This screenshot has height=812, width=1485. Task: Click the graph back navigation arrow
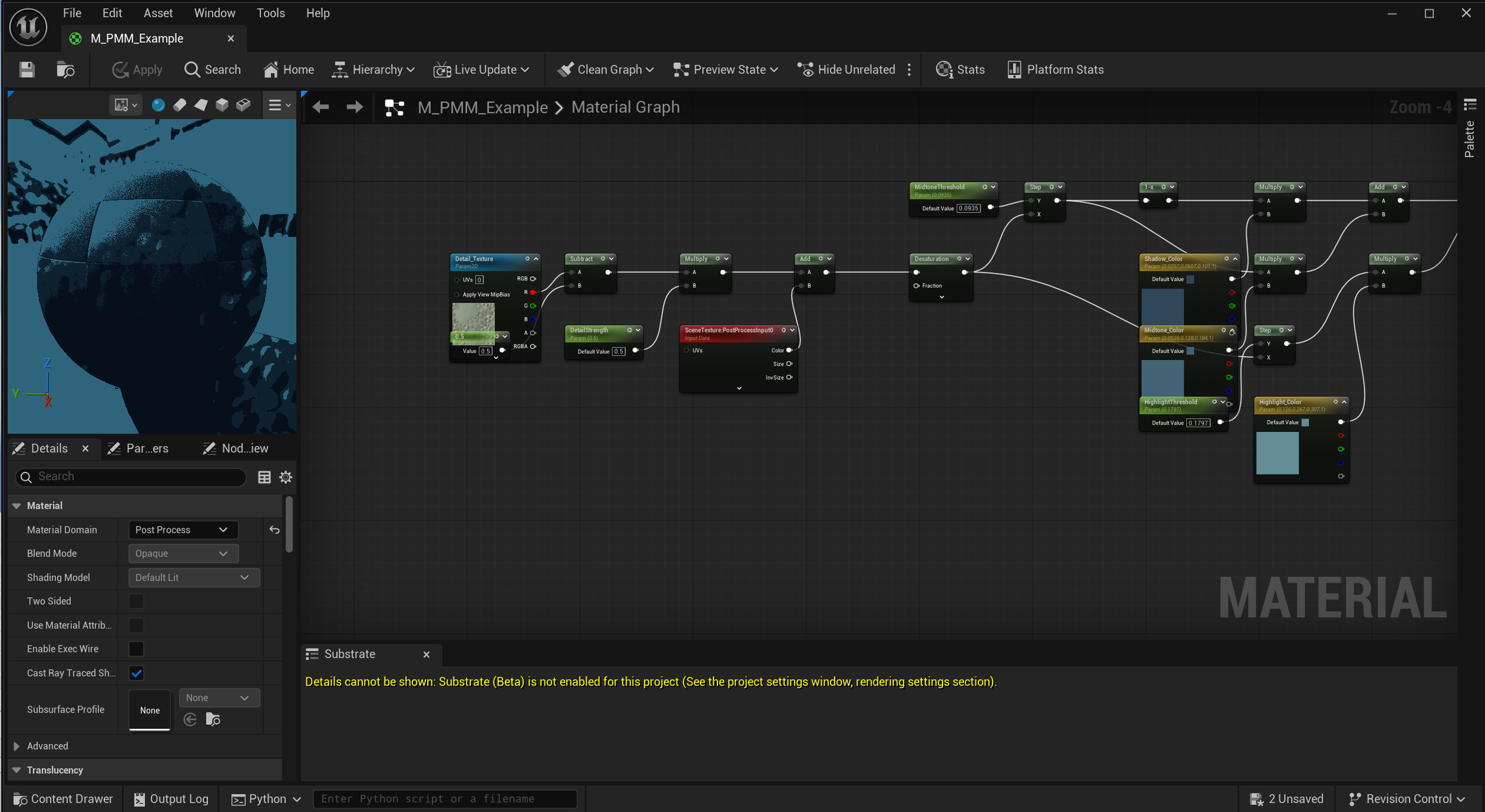(321, 107)
